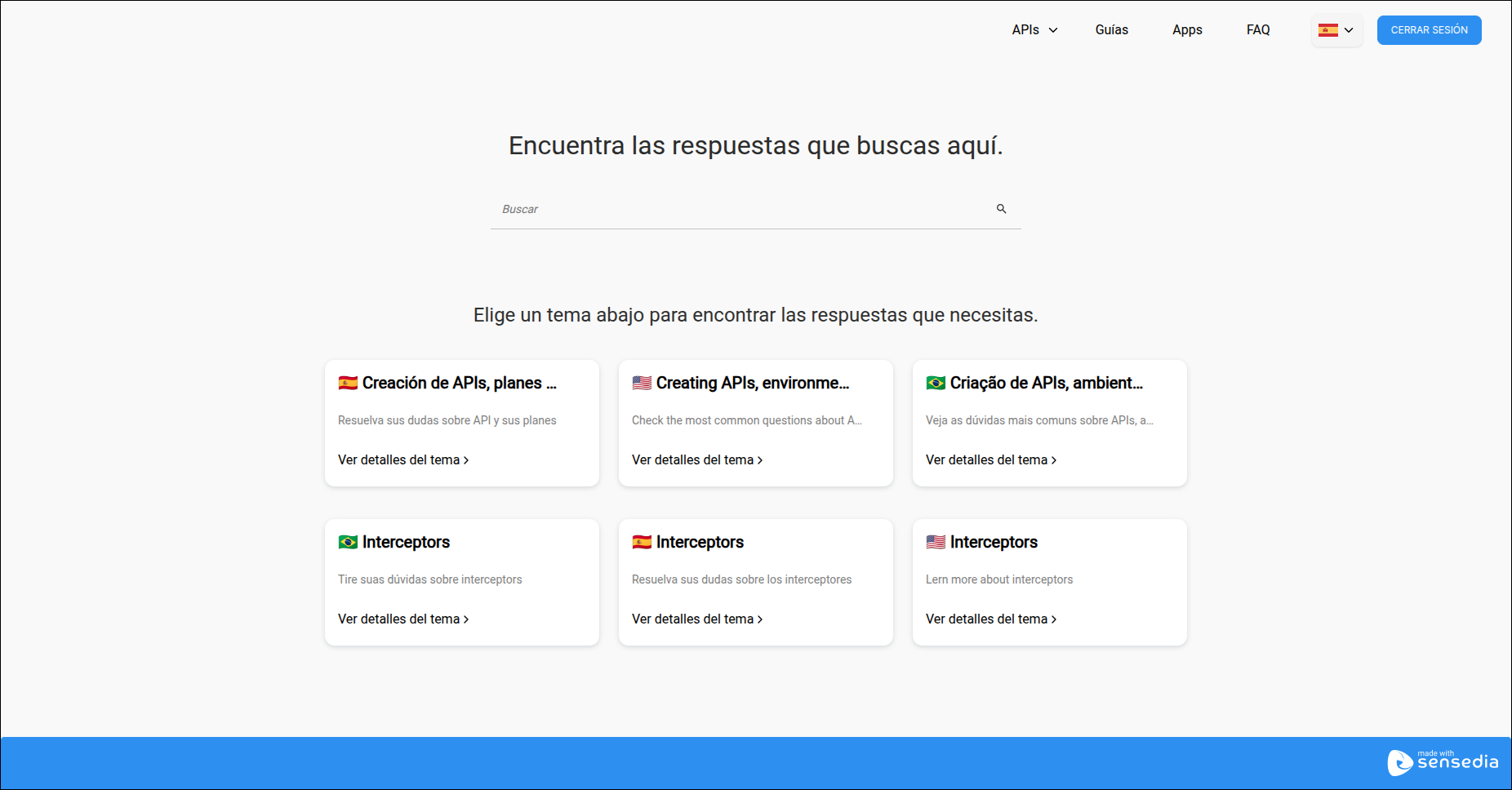Click the CERRAR SESIÓN button
Viewport: 1512px width, 790px height.
coord(1429,30)
